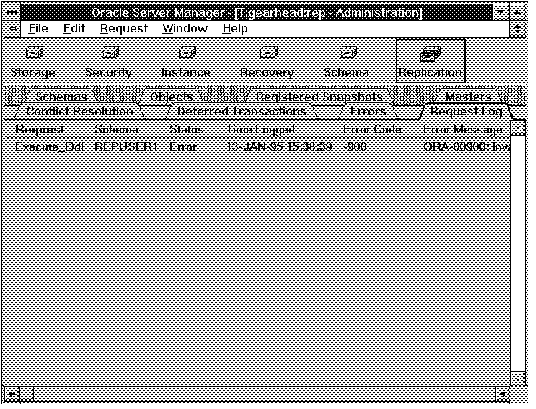Click the Error Code column header
536x409 pixels.
point(373,130)
